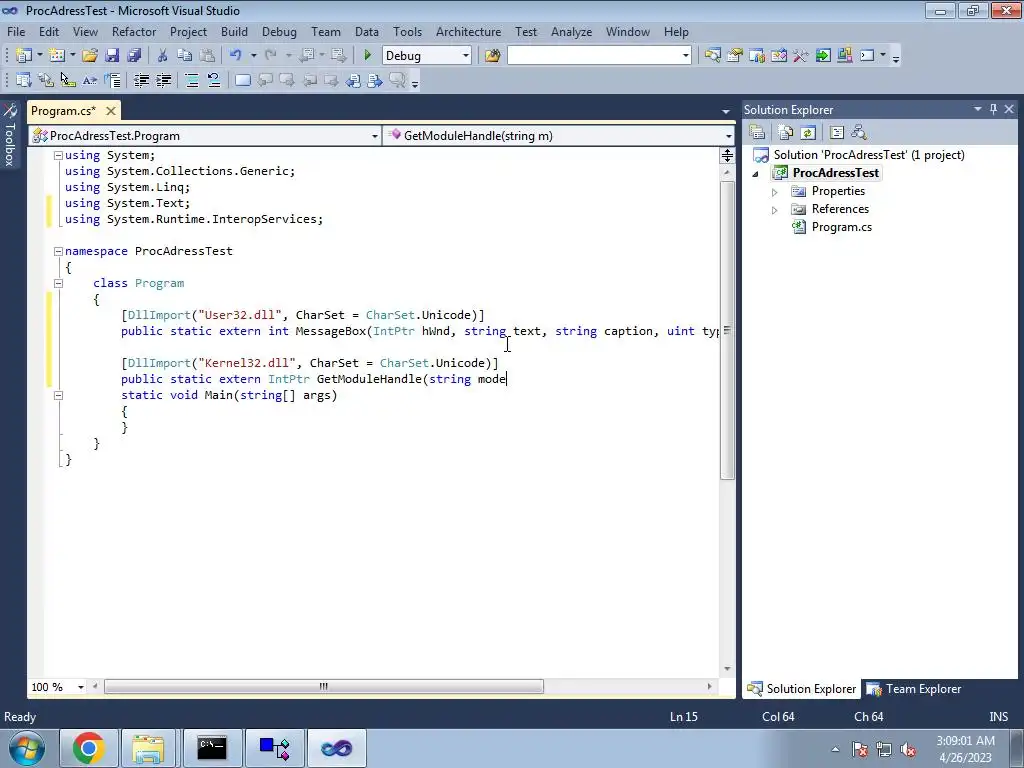
Task: Click the INS insert mode indicator
Action: [998, 716]
